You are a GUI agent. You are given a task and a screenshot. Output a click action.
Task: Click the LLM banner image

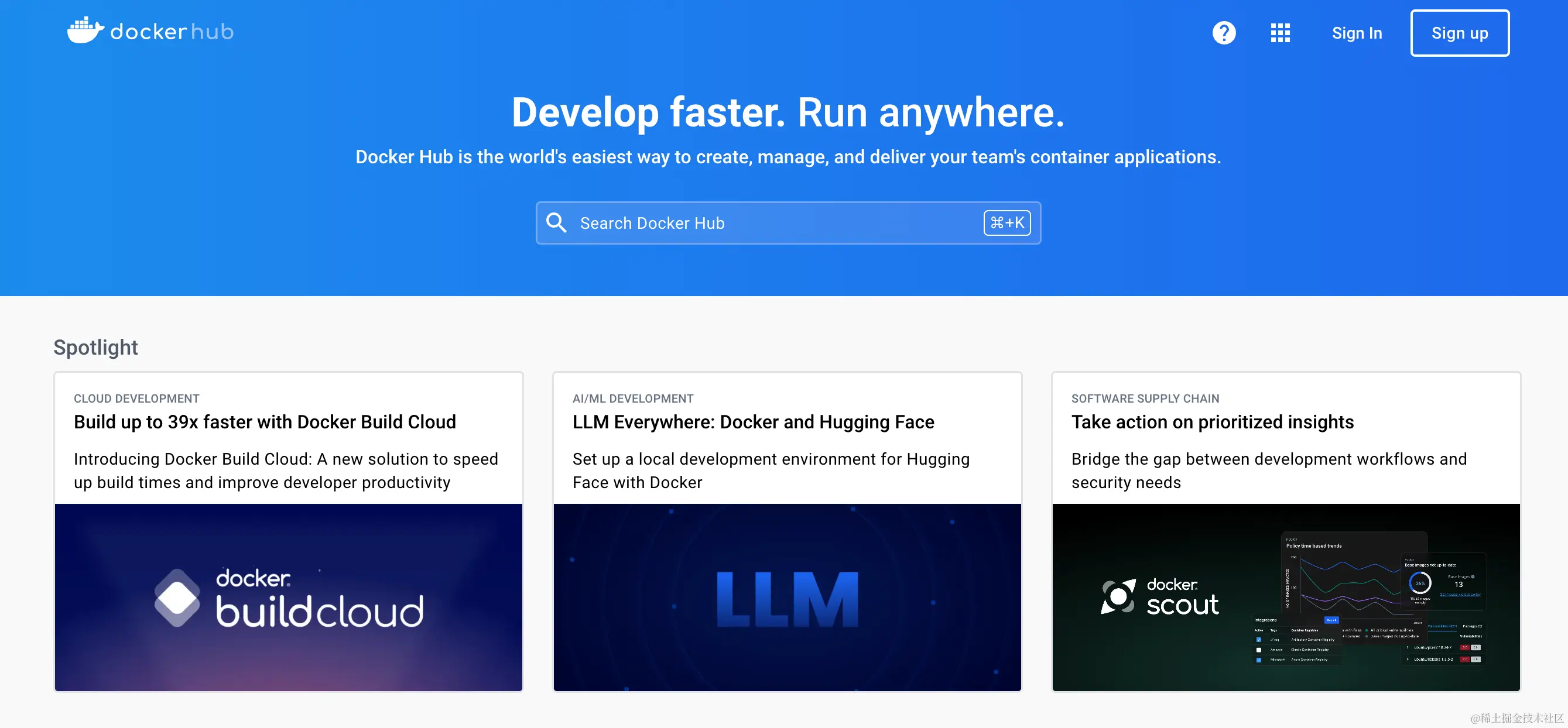click(786, 598)
